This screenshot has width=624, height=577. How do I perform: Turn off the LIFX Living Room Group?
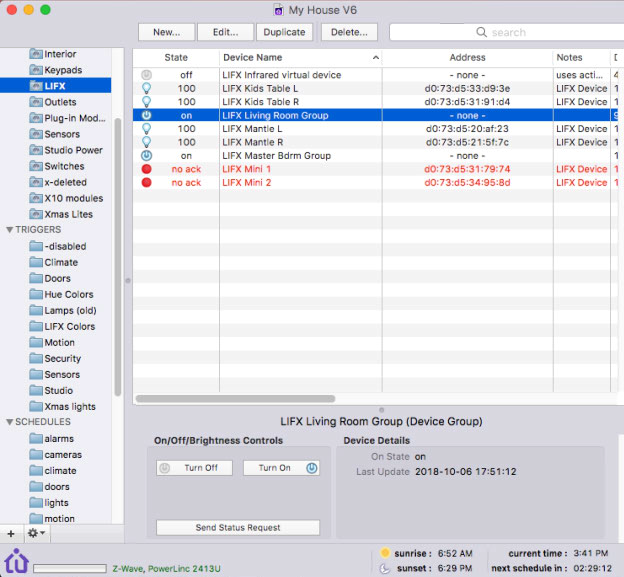point(194,468)
